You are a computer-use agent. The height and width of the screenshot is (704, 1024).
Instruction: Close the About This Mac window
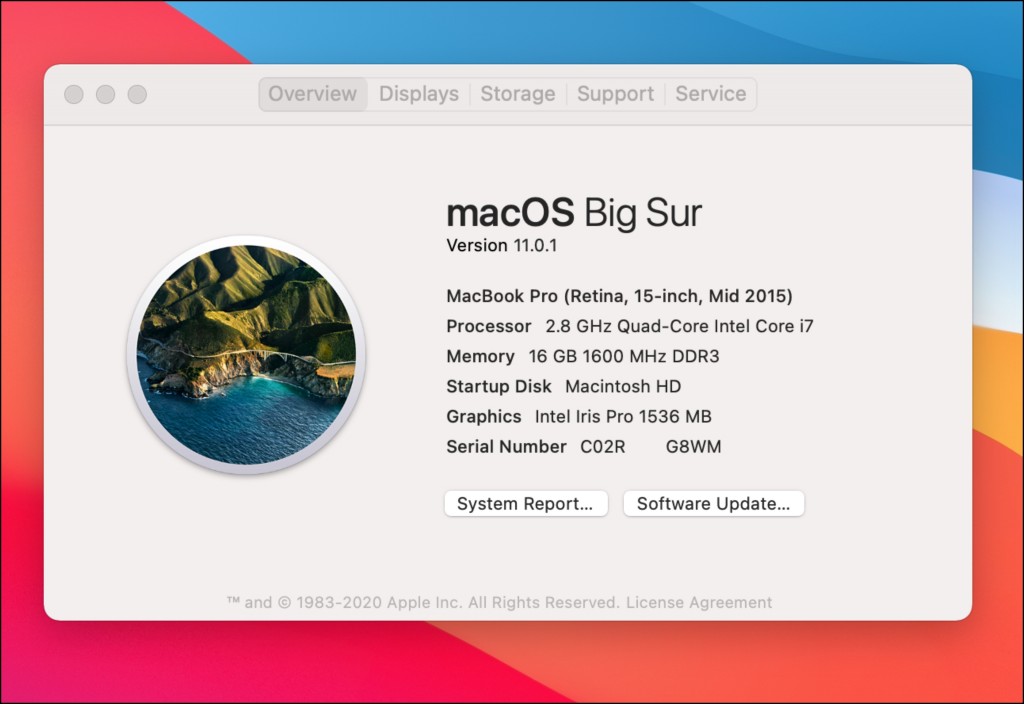[x=74, y=95]
